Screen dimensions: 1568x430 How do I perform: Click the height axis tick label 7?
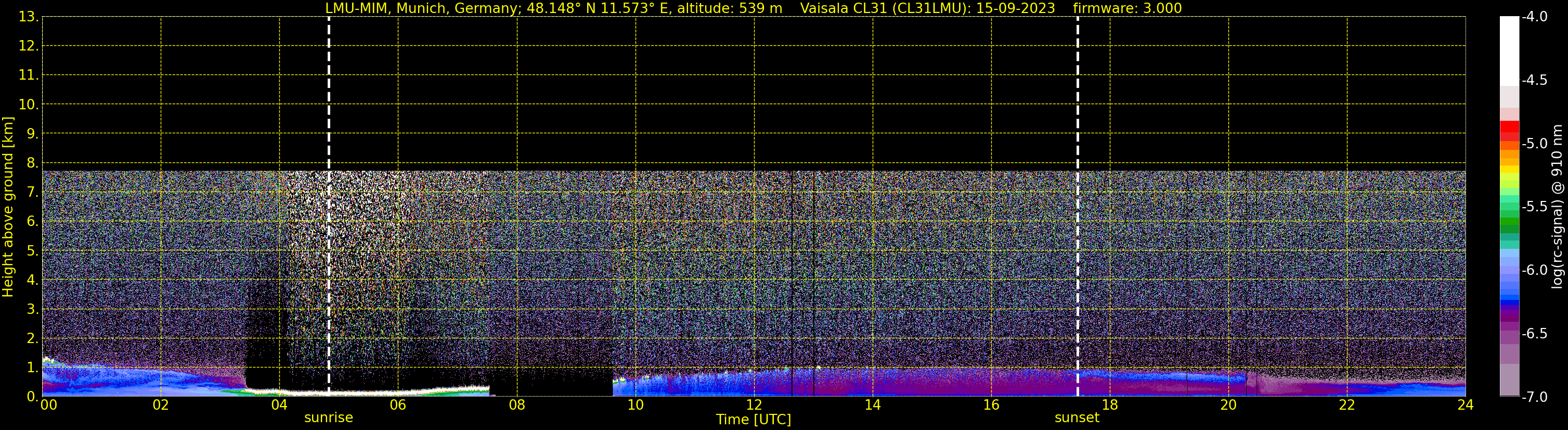pyautogui.click(x=32, y=193)
